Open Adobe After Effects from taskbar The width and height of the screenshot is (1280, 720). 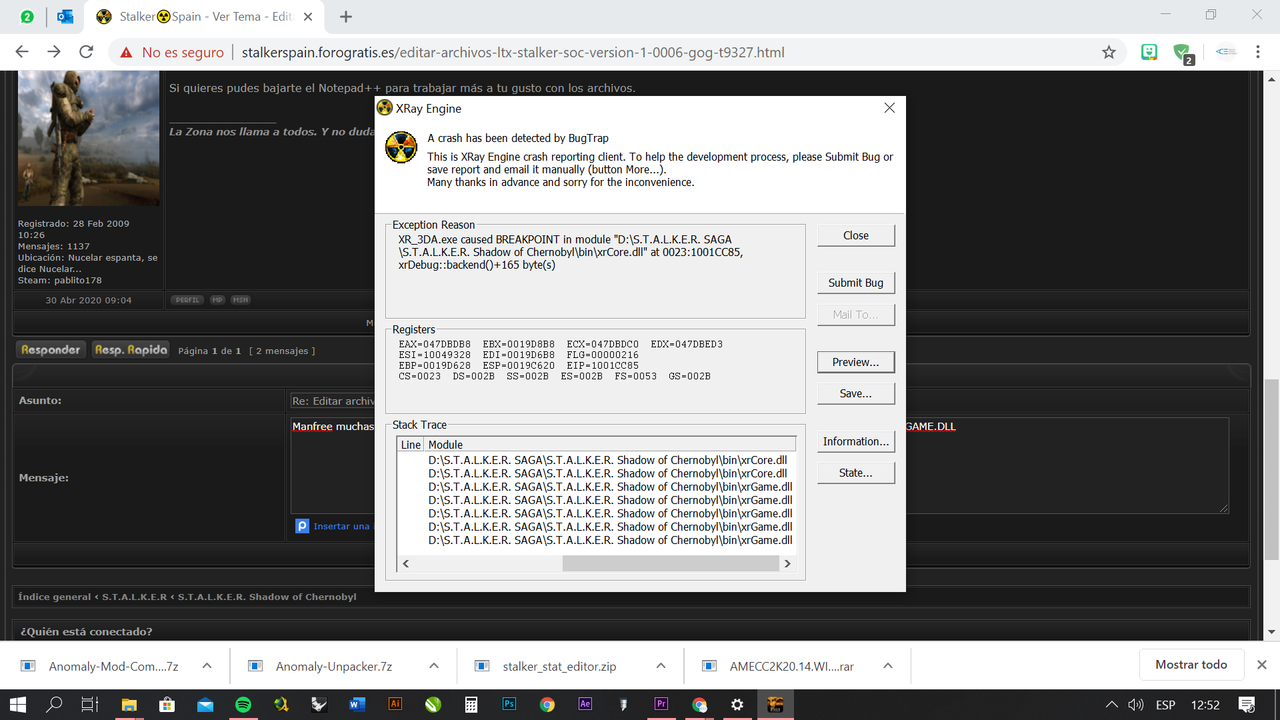[x=585, y=705]
